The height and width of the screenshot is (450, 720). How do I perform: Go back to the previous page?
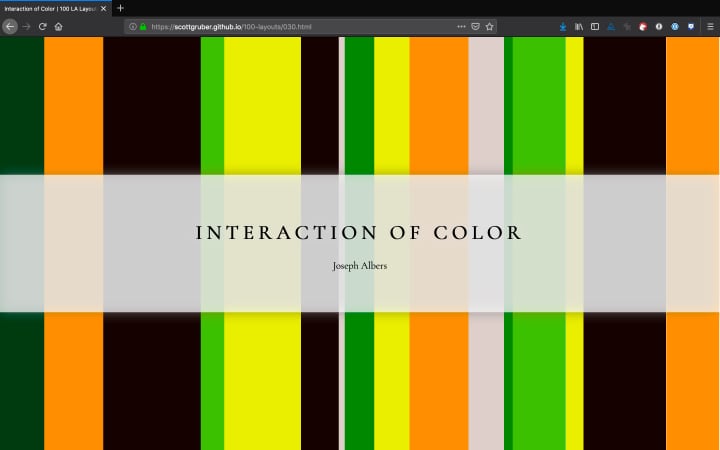[x=10, y=27]
